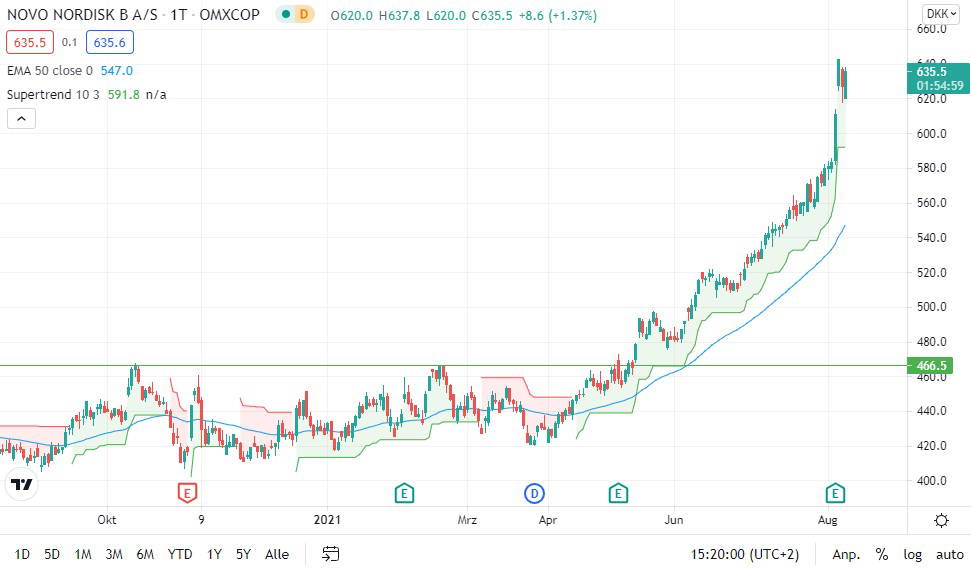Click the Supertrend value 591.8
The height and width of the screenshot is (568, 971).
(x=123, y=95)
